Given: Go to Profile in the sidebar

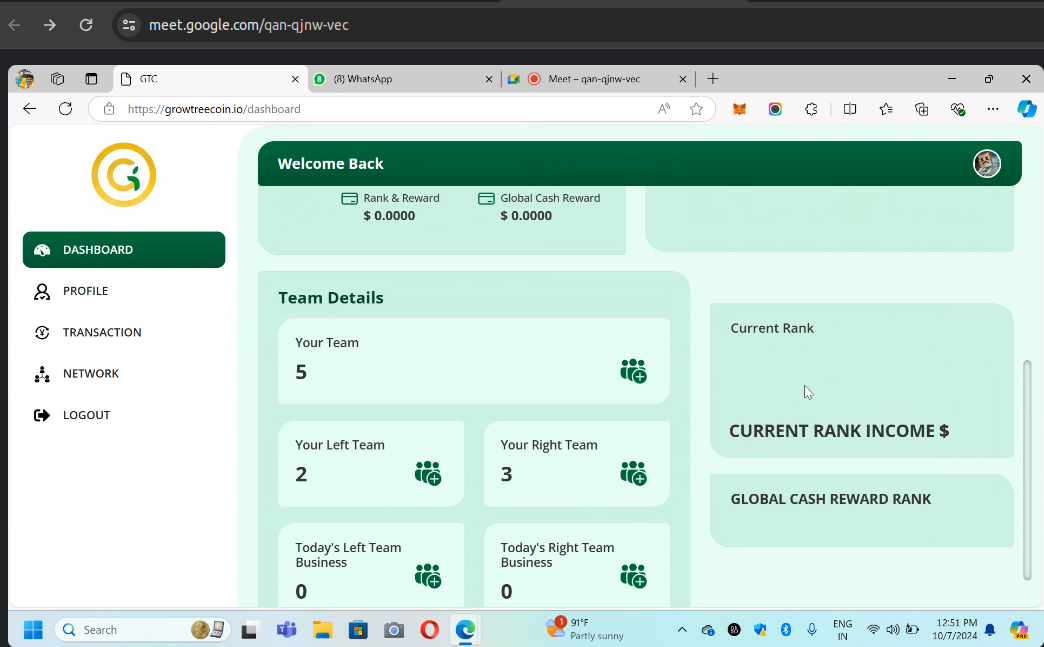Looking at the screenshot, I should click(x=85, y=291).
